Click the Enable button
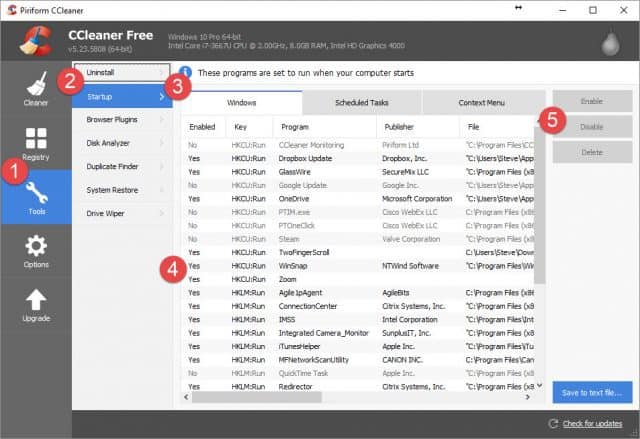The height and width of the screenshot is (439, 640). tap(592, 101)
